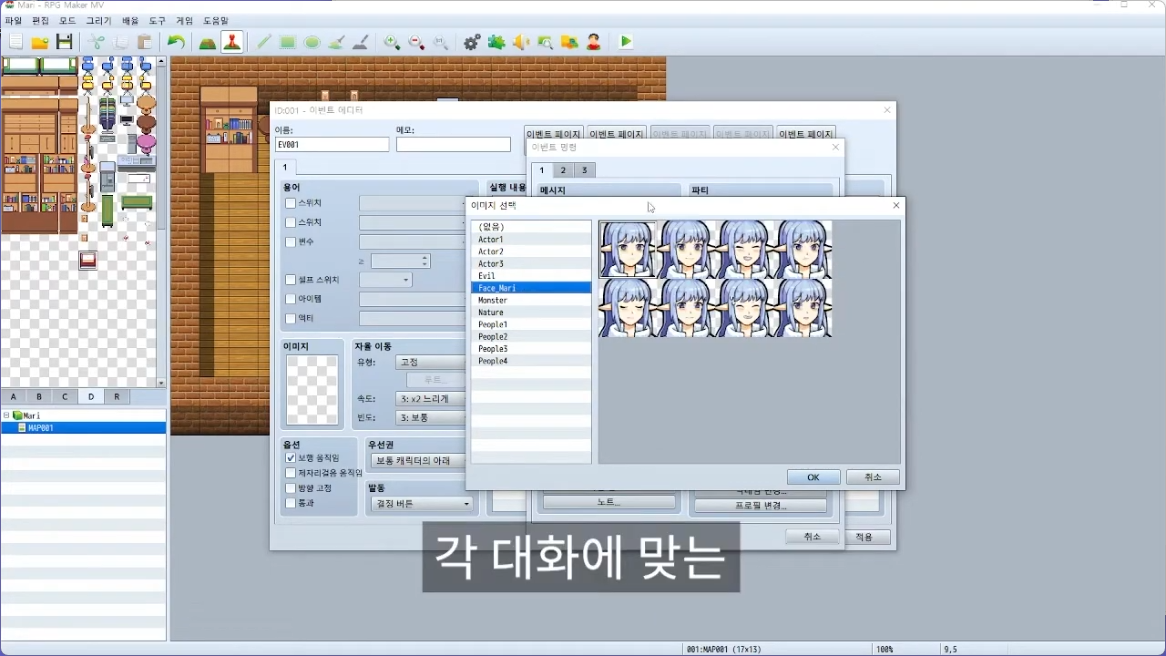Click OK in the 이미지 선택 dialog

[813, 477]
